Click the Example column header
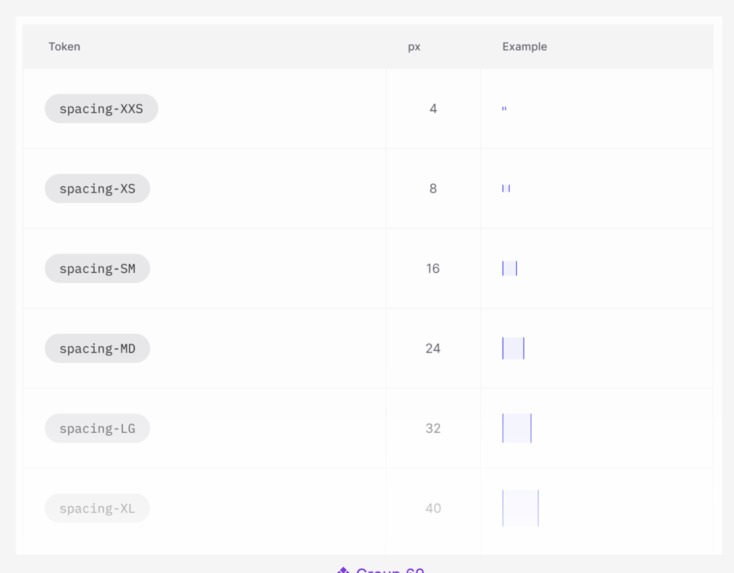 (525, 47)
